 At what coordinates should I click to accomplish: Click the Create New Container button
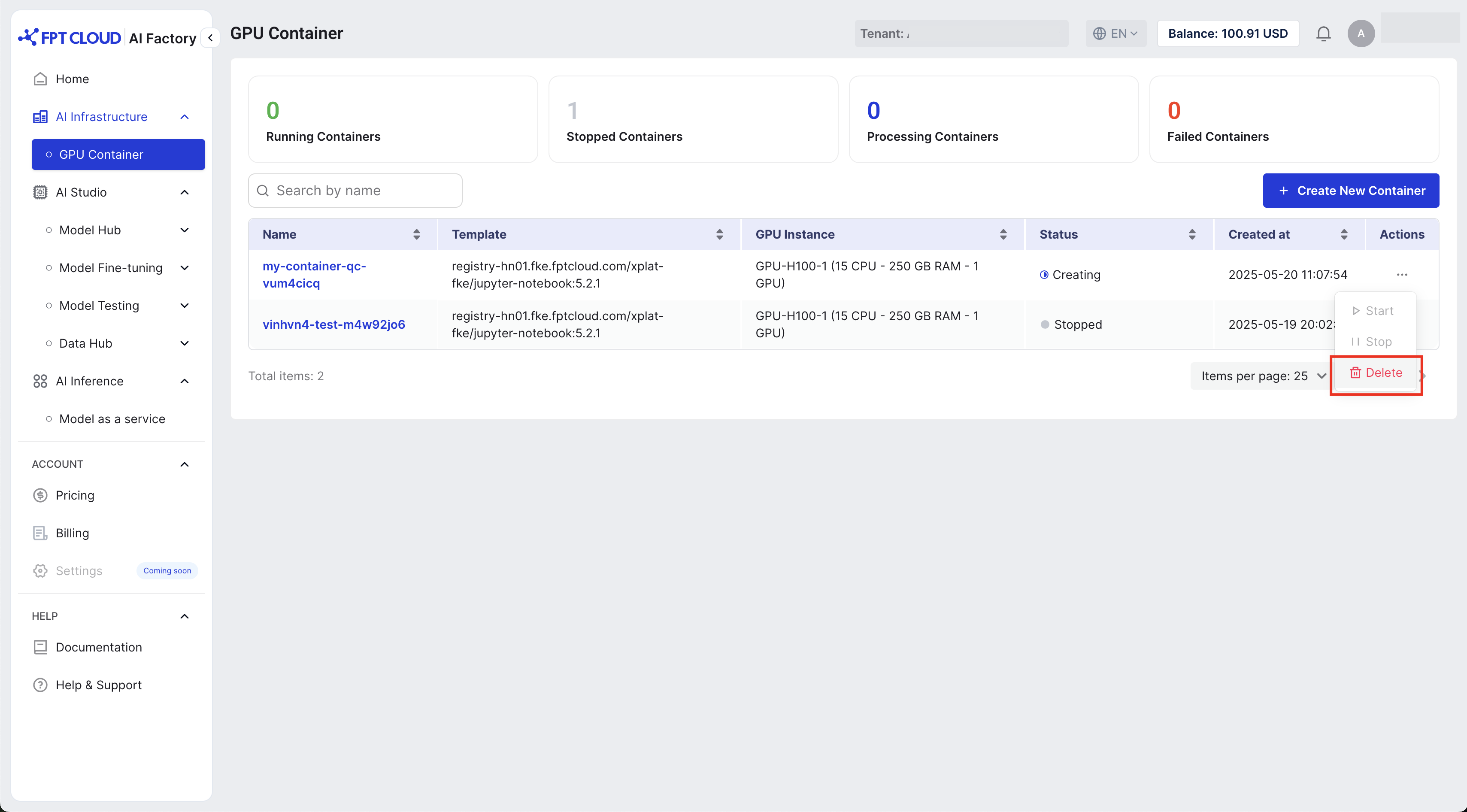1350,190
